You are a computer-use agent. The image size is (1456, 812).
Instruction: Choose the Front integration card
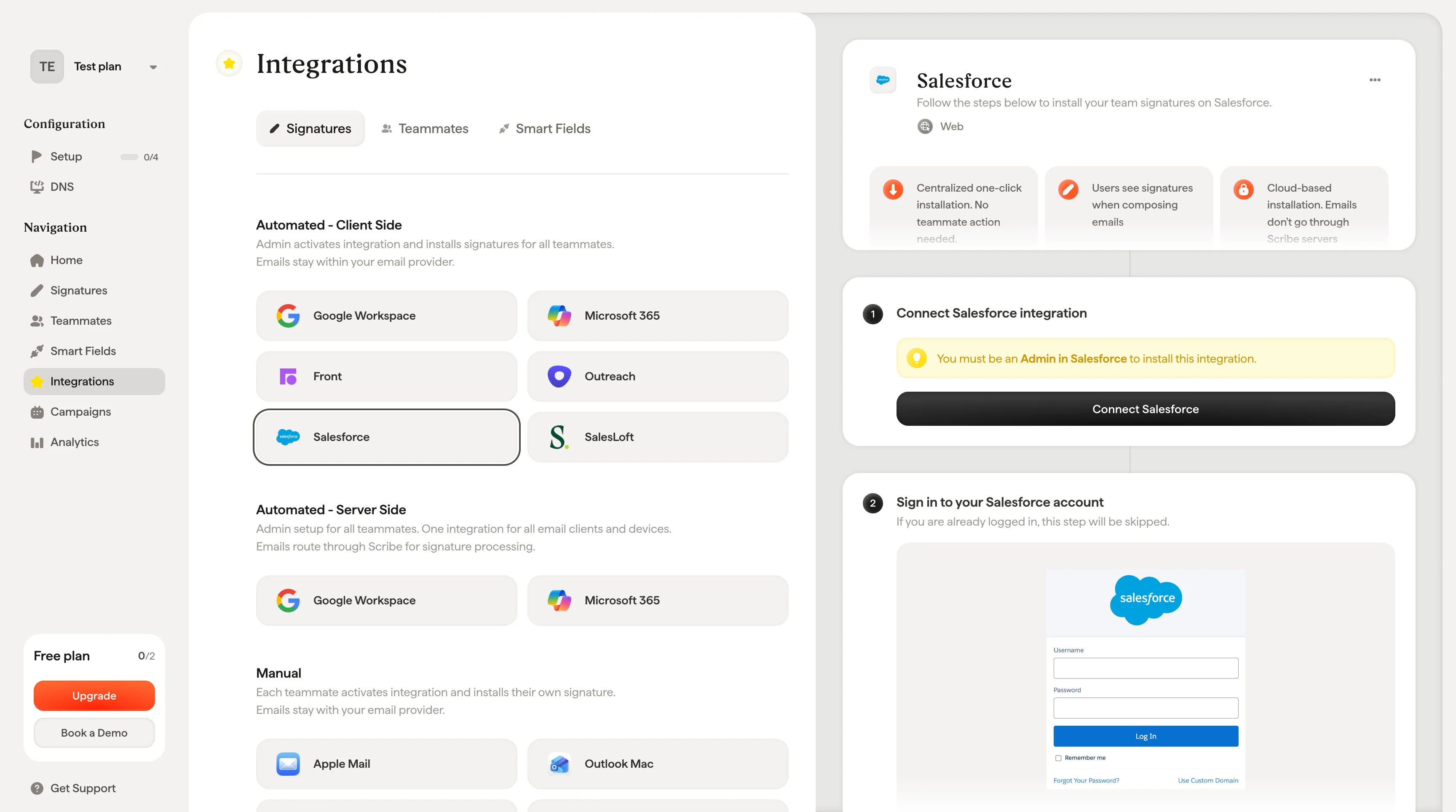click(x=387, y=377)
